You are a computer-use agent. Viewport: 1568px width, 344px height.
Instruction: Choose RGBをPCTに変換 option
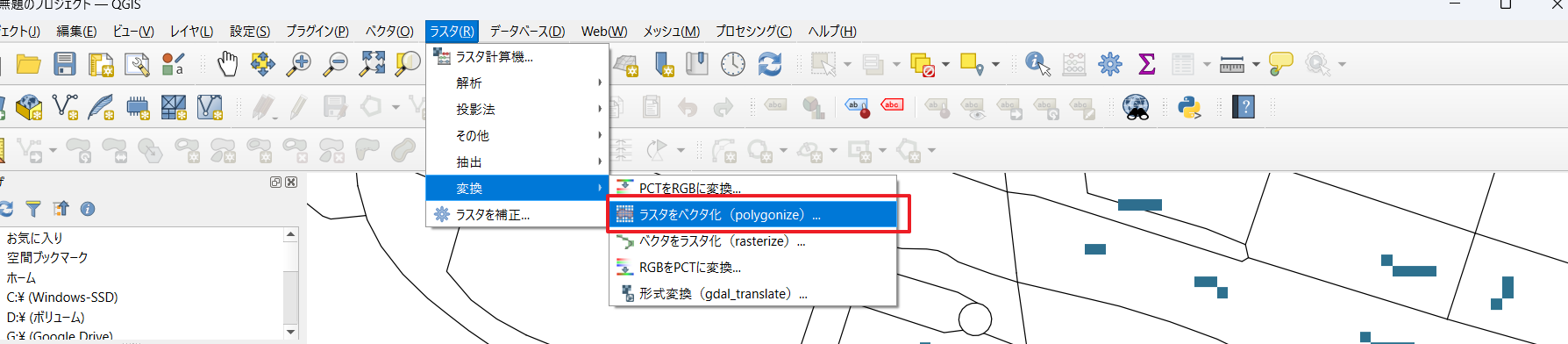tap(753, 267)
